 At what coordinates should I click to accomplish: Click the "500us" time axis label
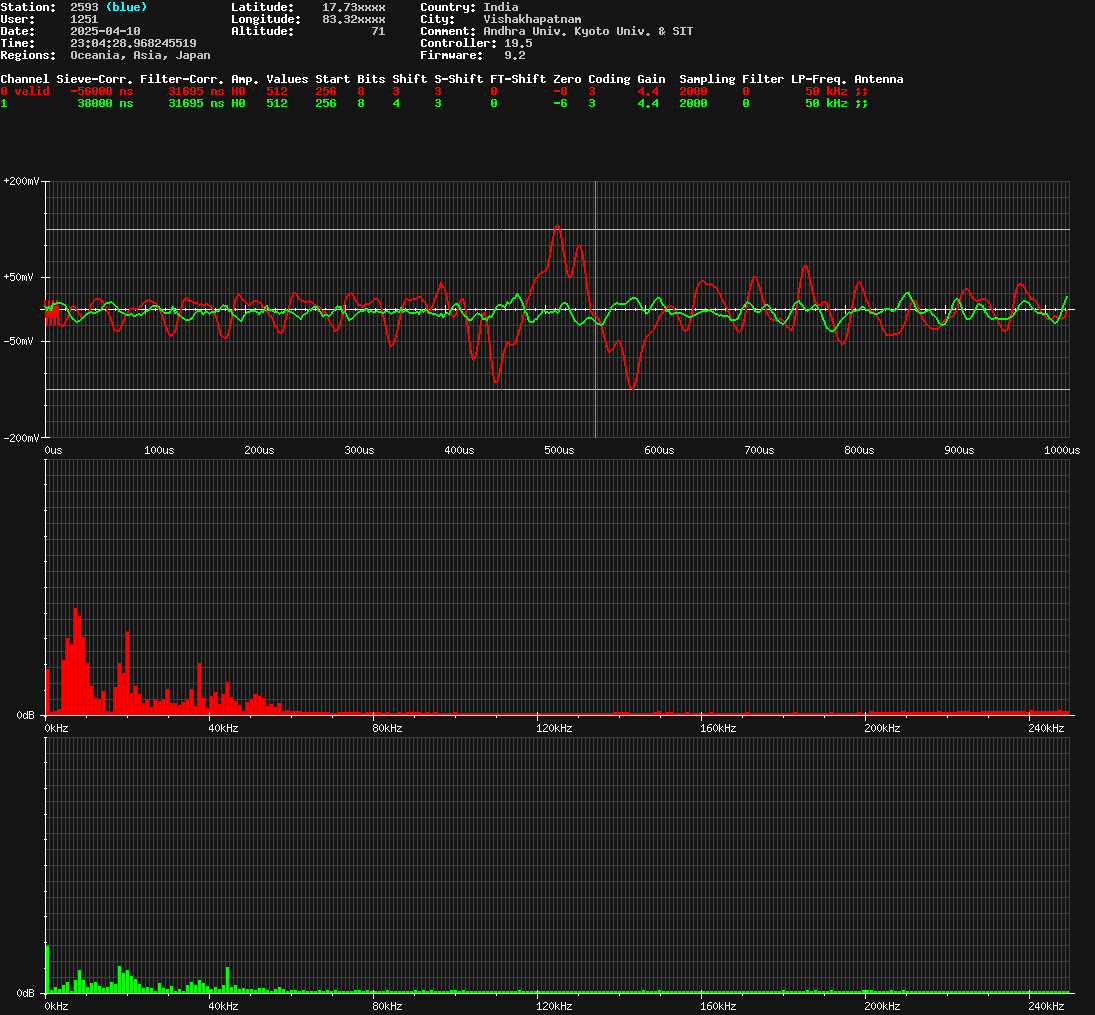(x=559, y=450)
